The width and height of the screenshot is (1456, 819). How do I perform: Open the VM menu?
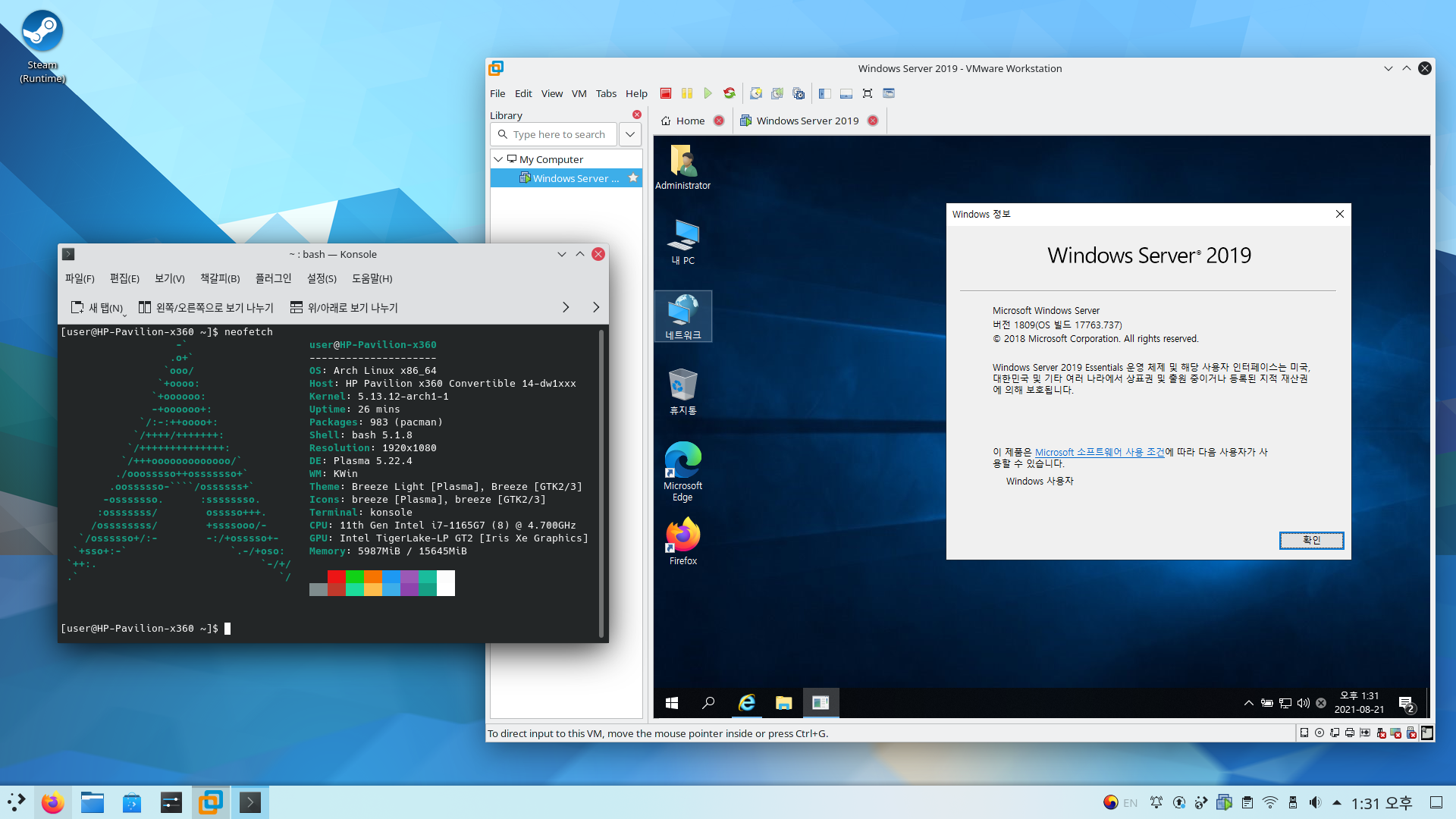pyautogui.click(x=579, y=93)
